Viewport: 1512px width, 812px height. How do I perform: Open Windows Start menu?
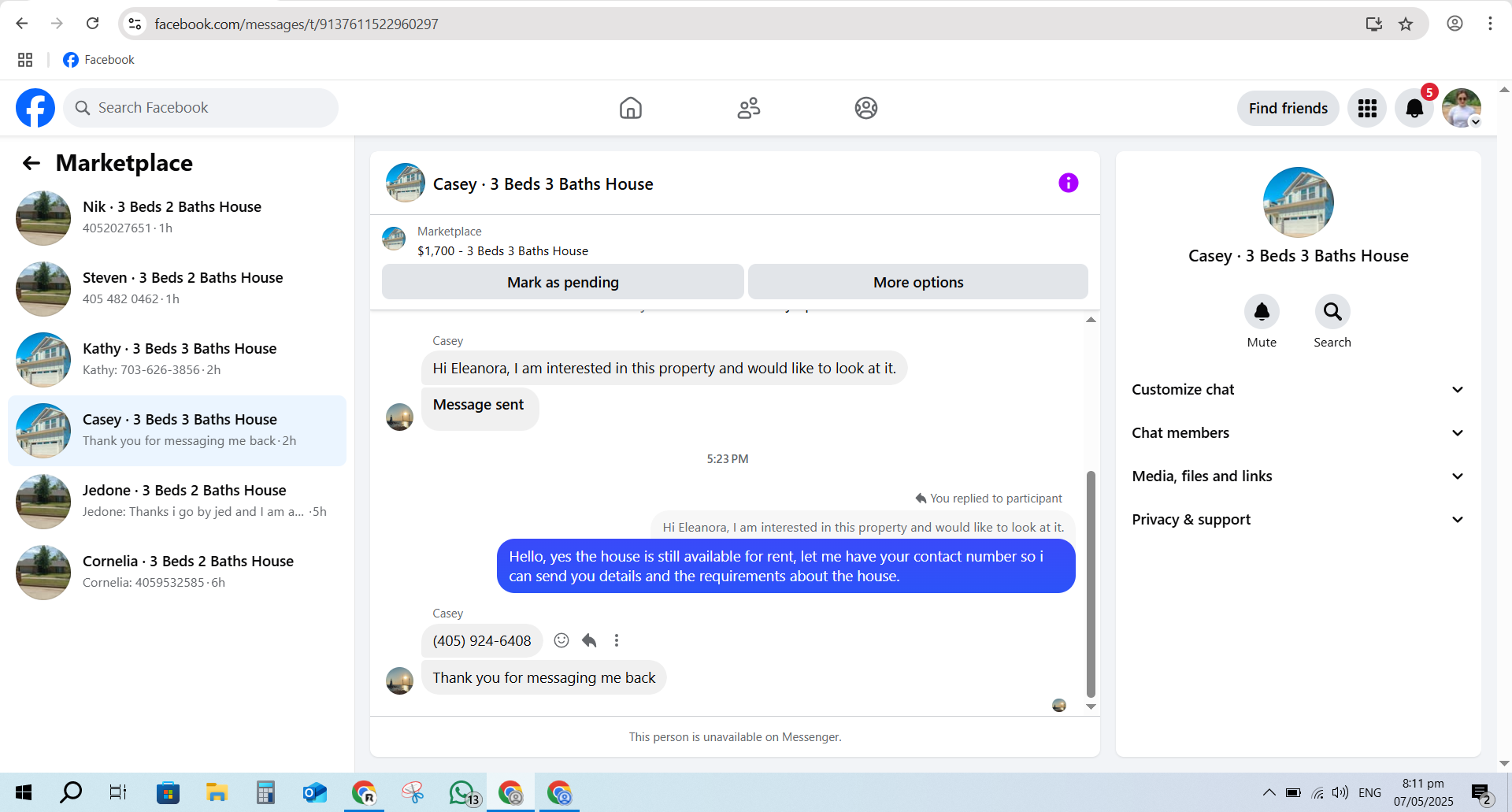click(x=24, y=792)
